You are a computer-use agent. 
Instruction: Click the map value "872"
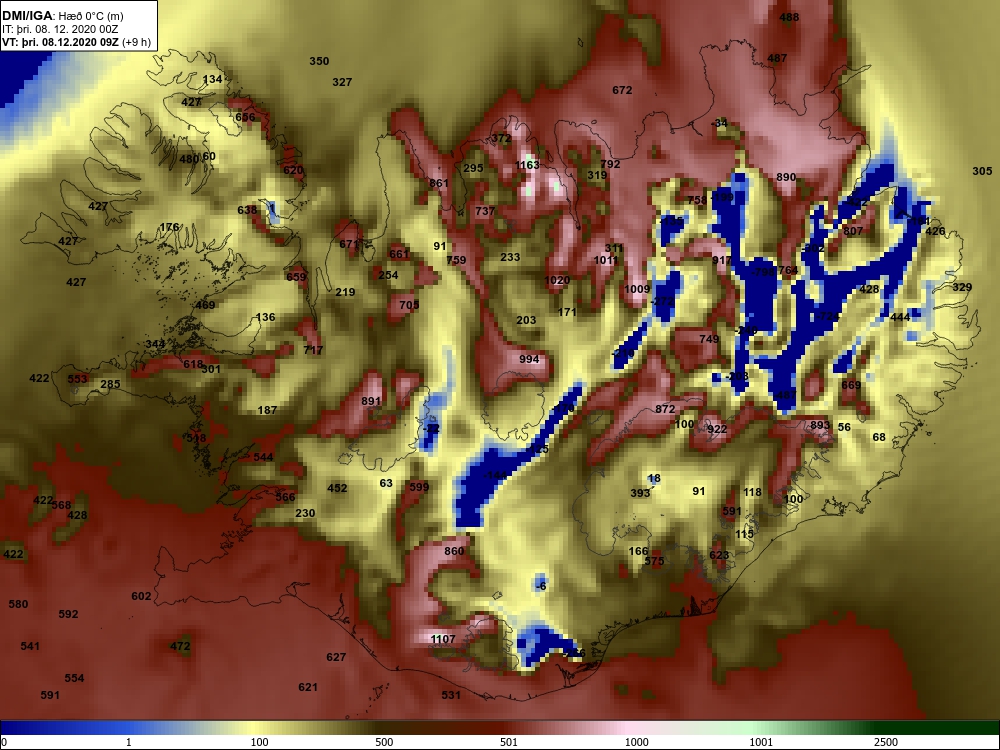coord(665,409)
